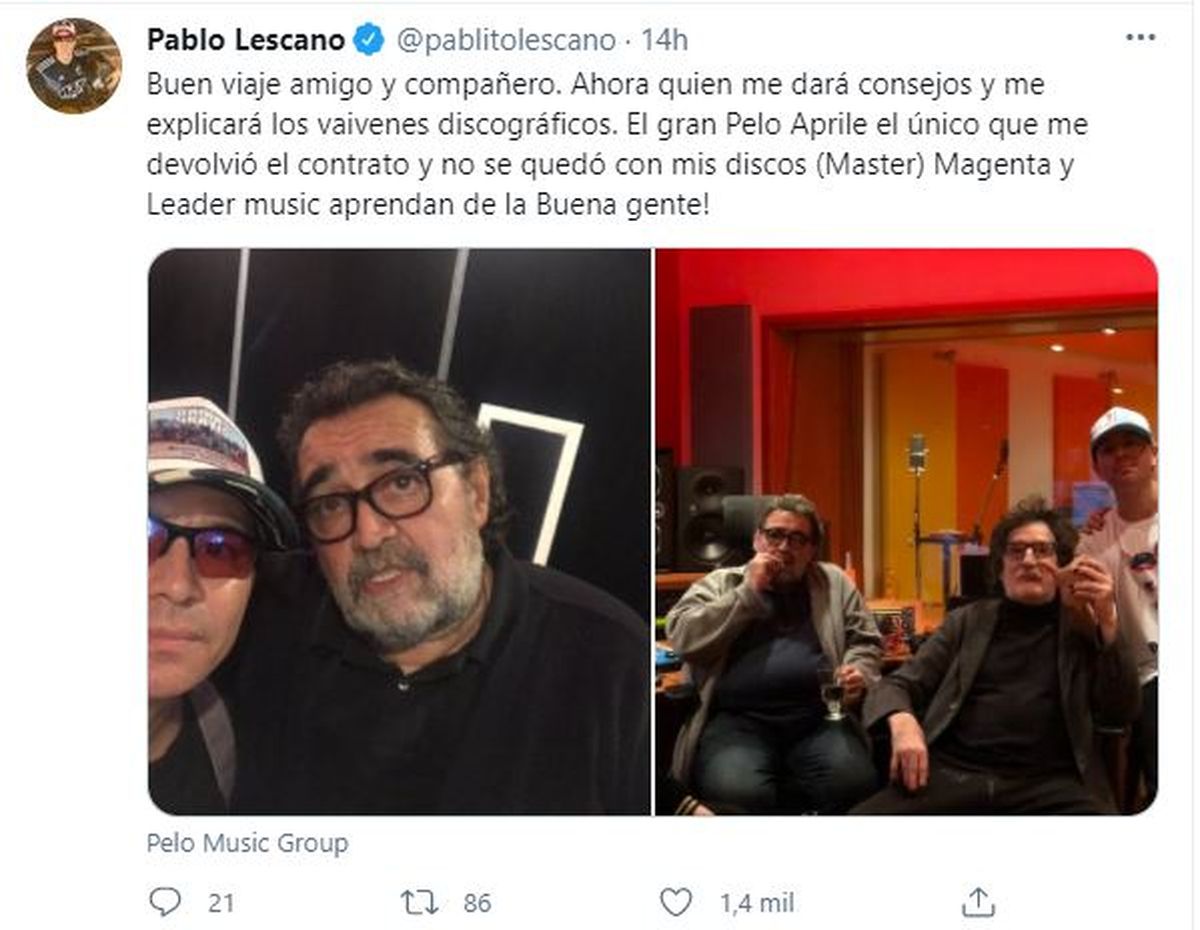Open the right studio photo
Viewport: 1200px width, 930px height.
[906, 531]
